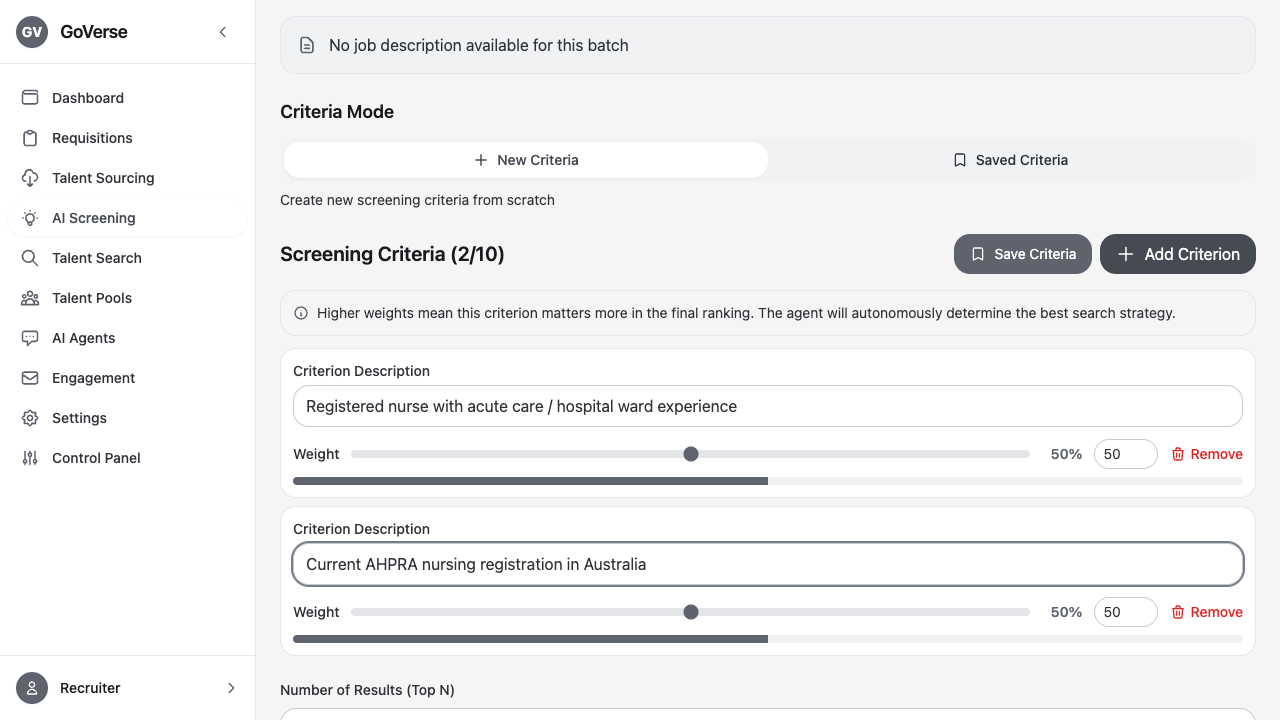
Task: Click the weight slider for AHPRA criterion
Action: (x=690, y=612)
